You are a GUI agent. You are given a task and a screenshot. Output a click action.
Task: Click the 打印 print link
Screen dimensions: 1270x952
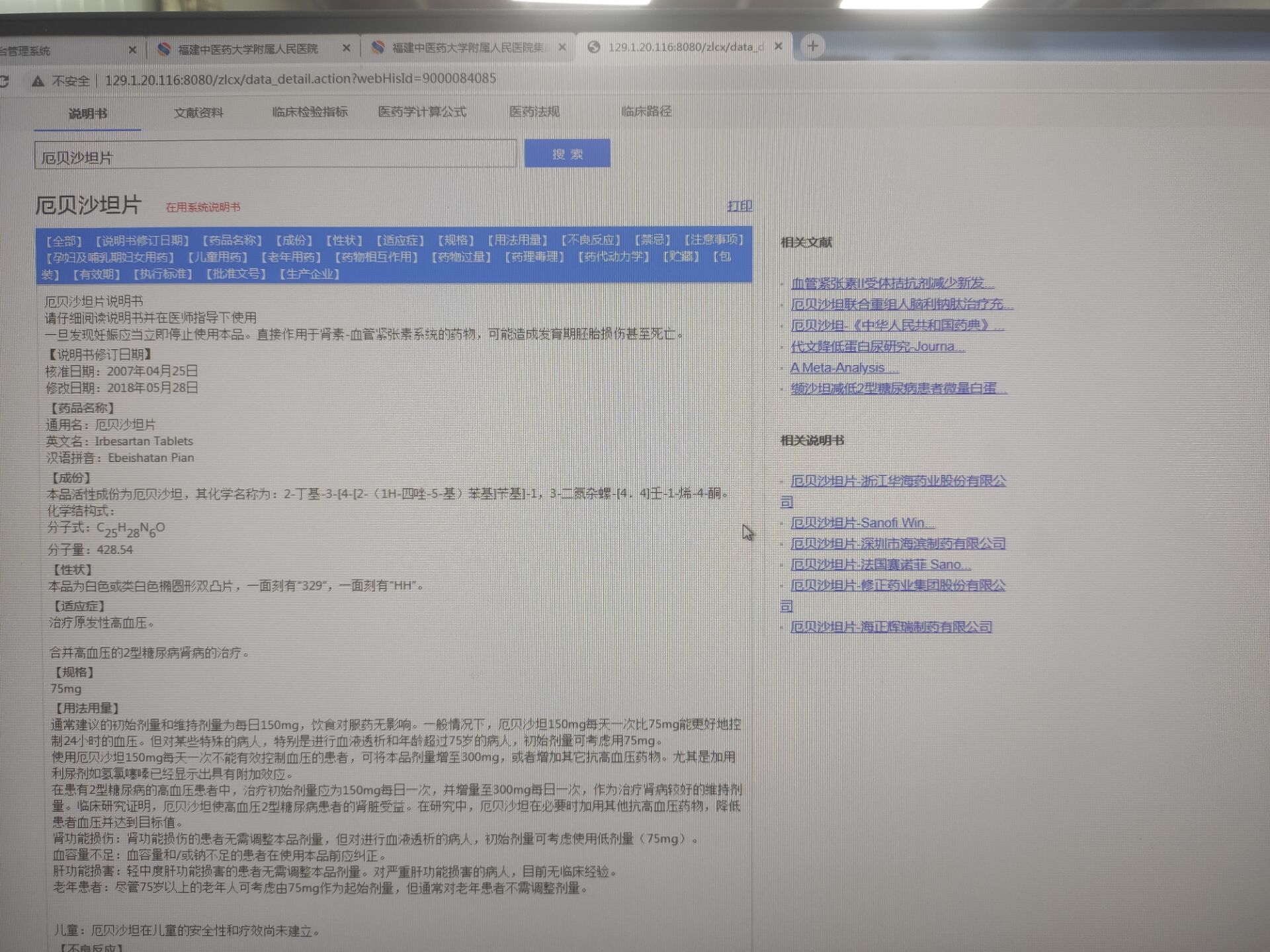tap(739, 206)
